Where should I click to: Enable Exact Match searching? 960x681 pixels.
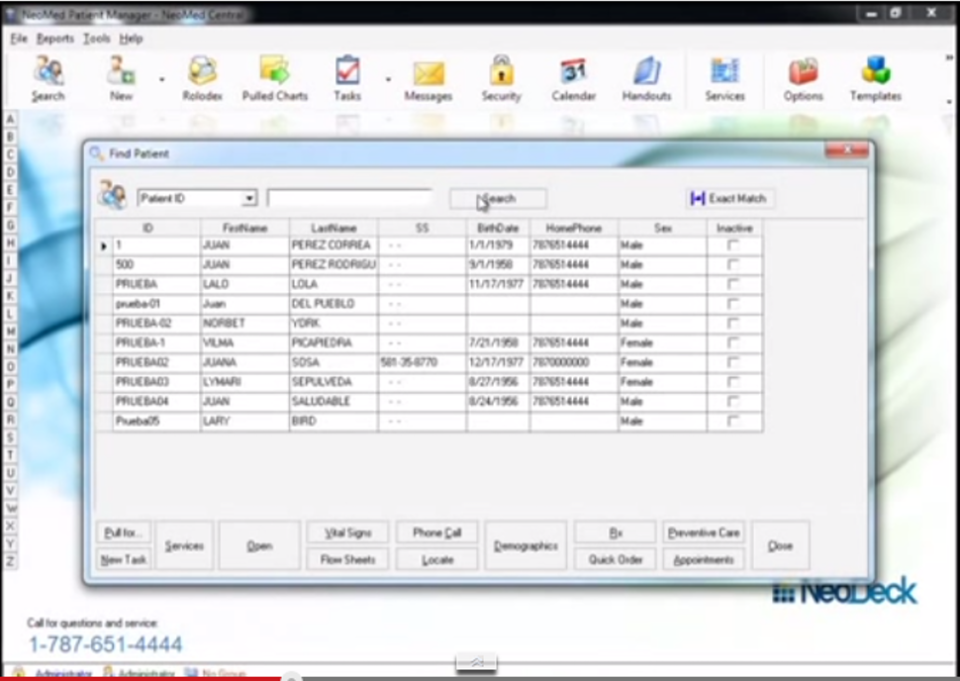(x=729, y=198)
